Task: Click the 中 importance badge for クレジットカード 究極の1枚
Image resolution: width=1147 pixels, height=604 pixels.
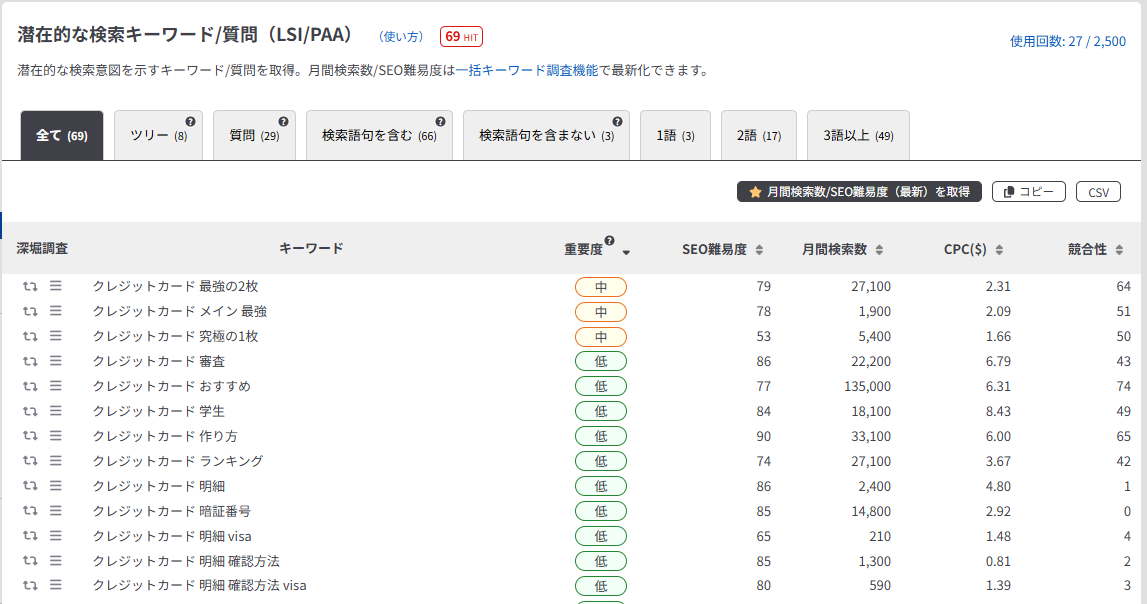Action: click(x=600, y=337)
